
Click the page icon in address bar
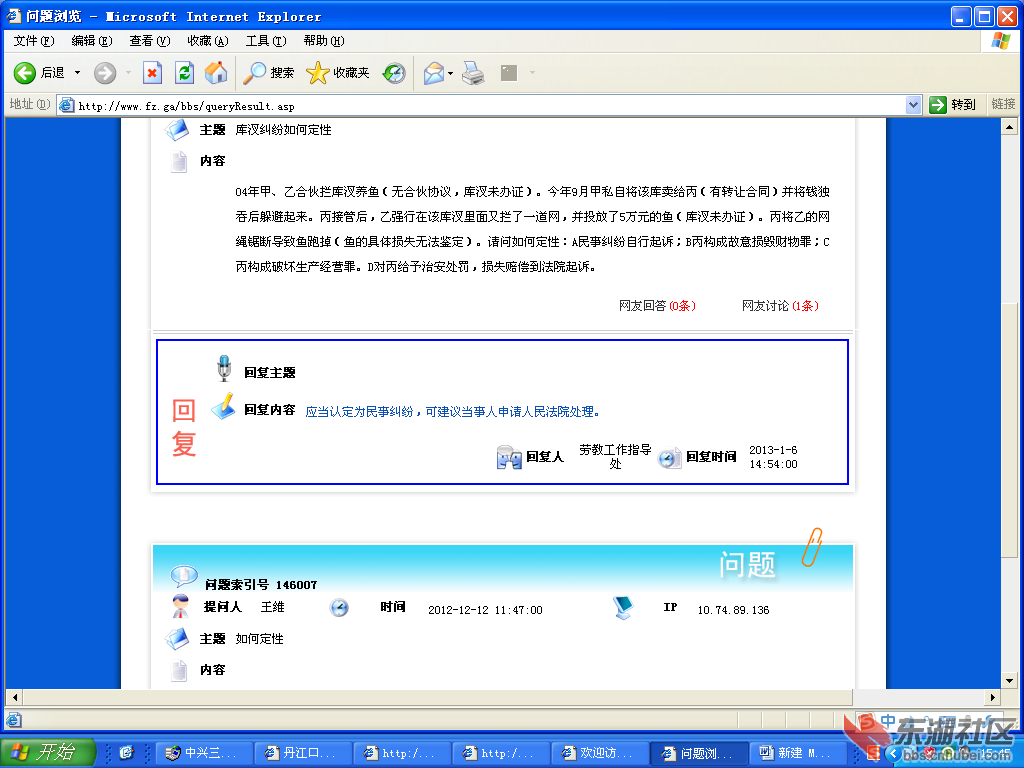(66, 105)
